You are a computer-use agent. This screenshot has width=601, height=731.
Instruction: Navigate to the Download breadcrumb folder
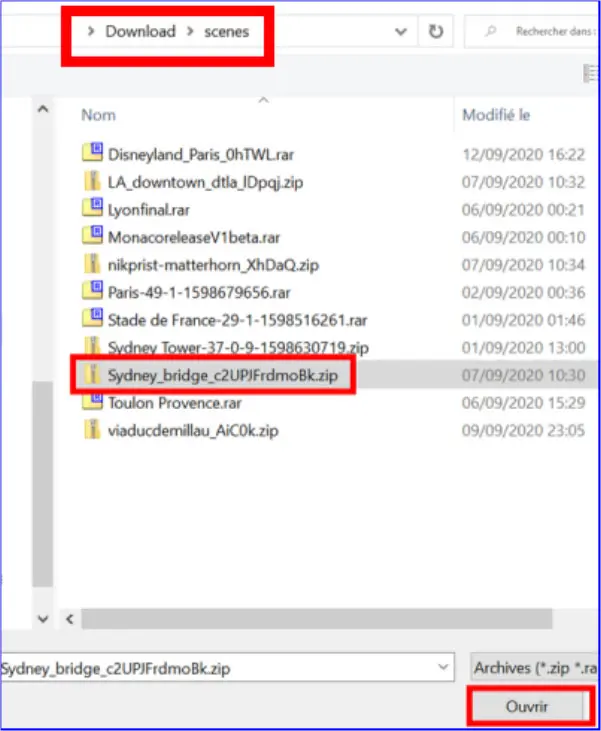click(x=140, y=32)
